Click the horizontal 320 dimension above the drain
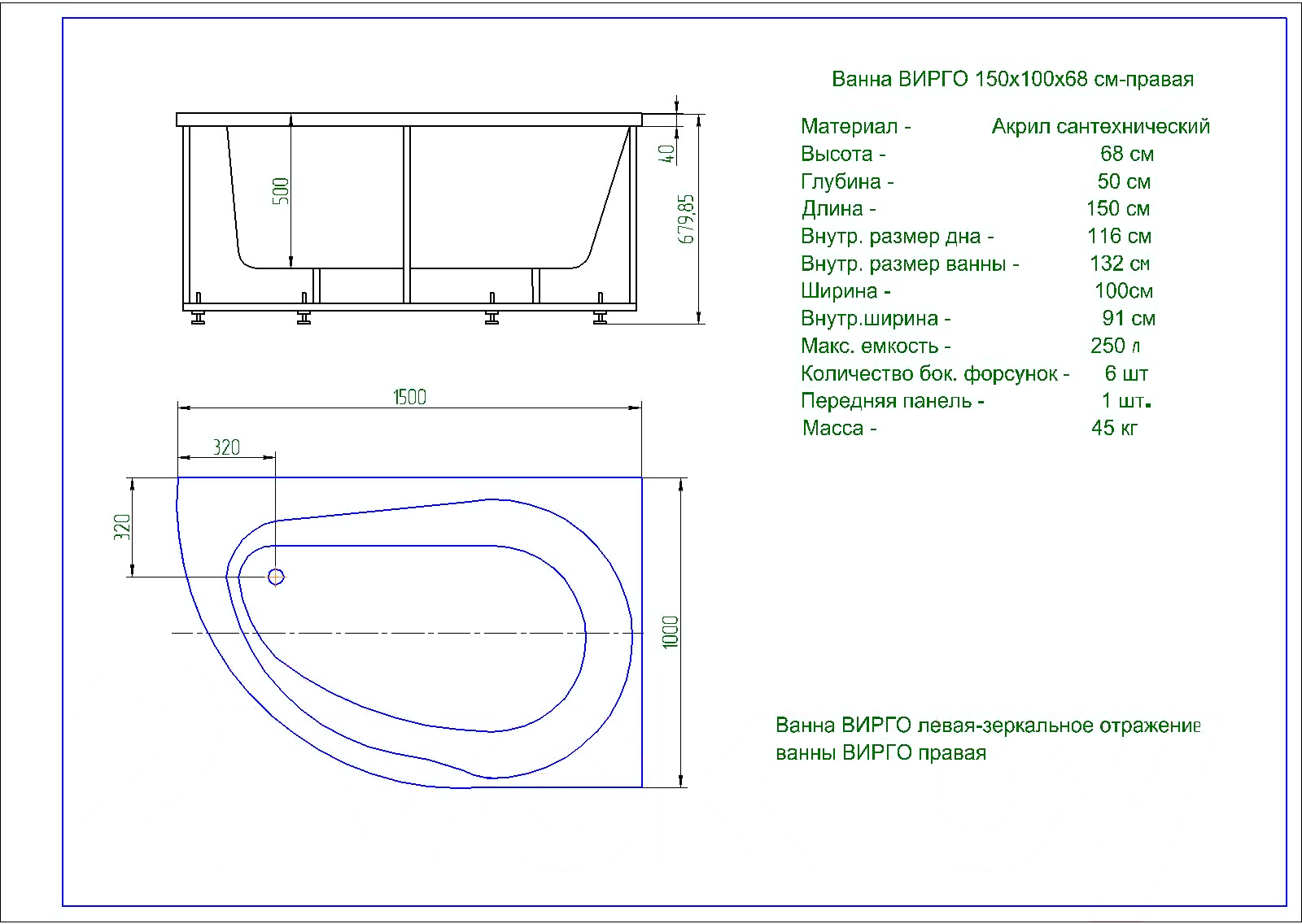Screen dimensions: 1302x924 point(226,447)
